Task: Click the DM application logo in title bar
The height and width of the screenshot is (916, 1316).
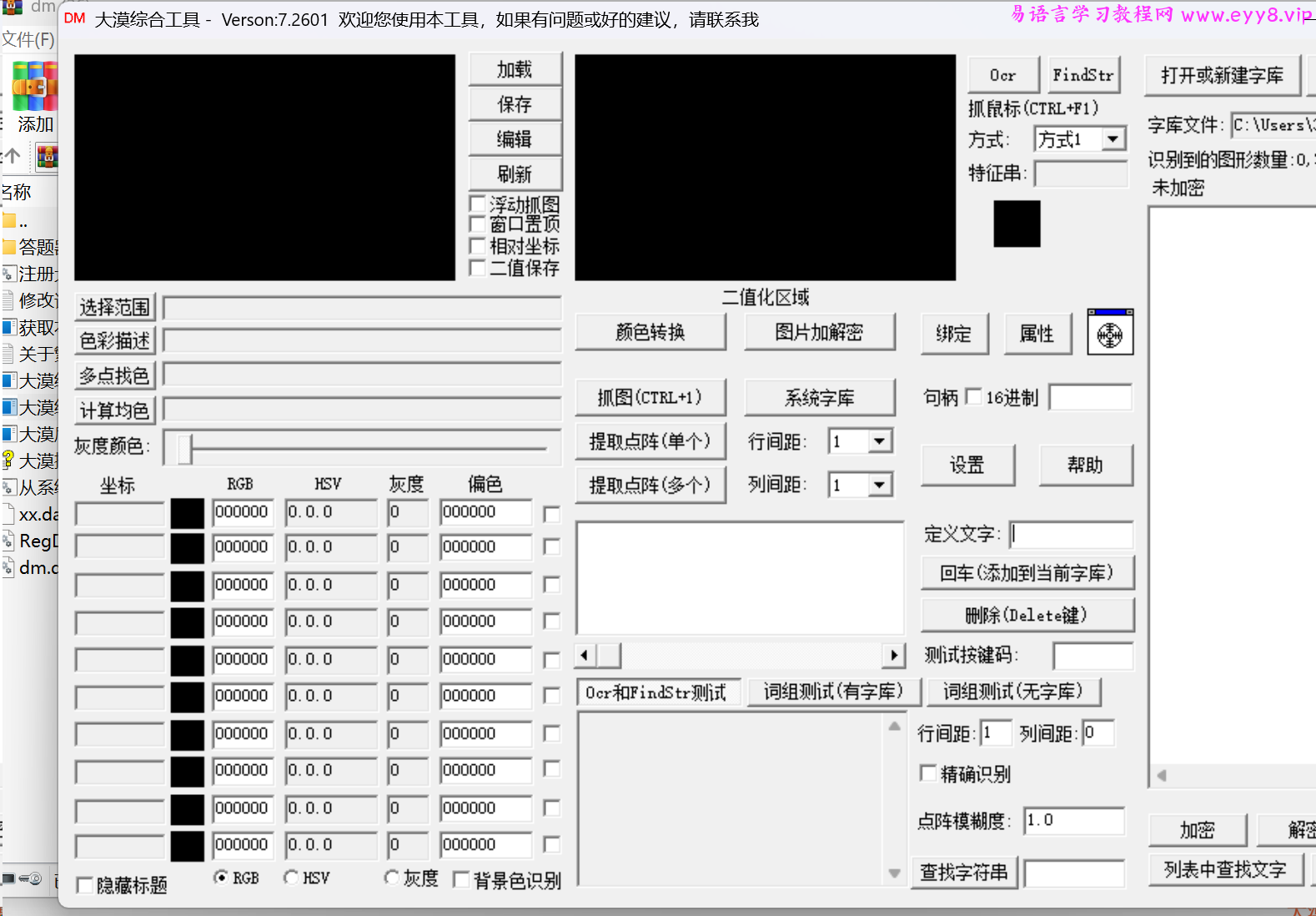Action: 75,18
